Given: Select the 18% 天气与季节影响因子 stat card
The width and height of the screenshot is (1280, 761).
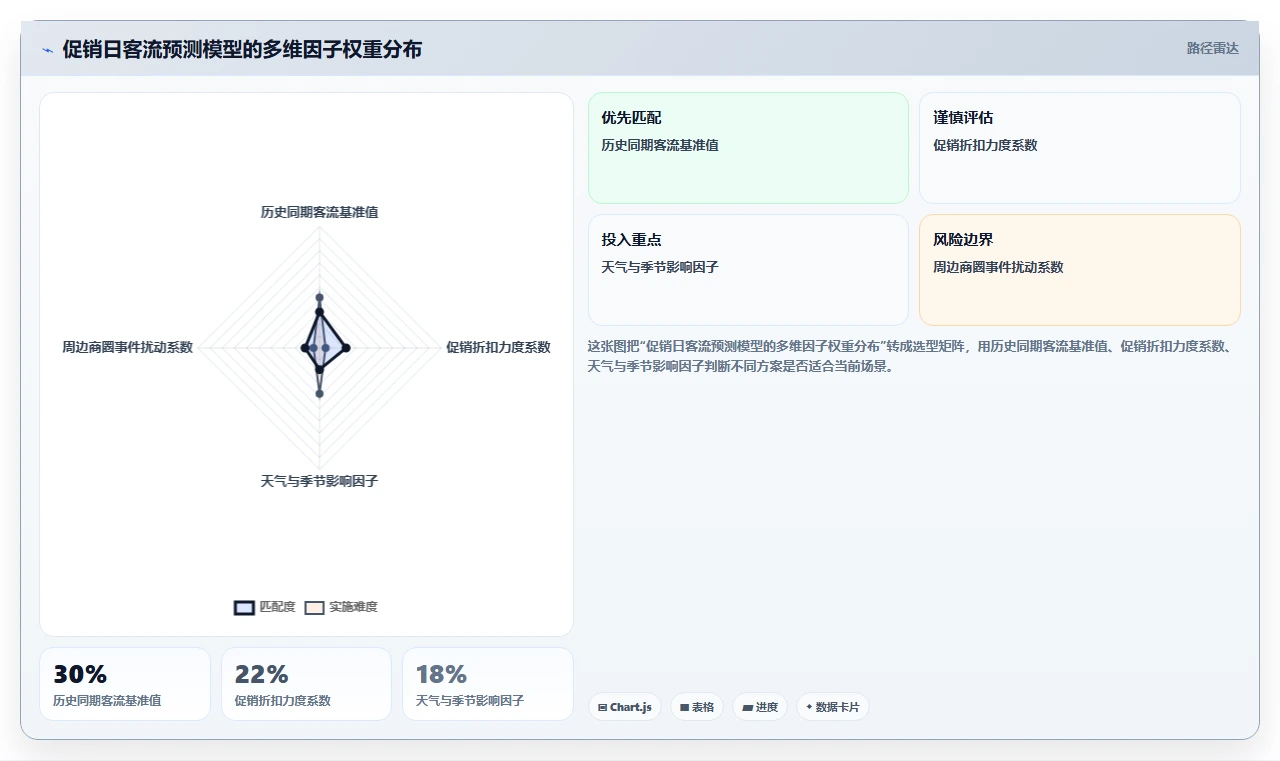Looking at the screenshot, I should [488, 684].
